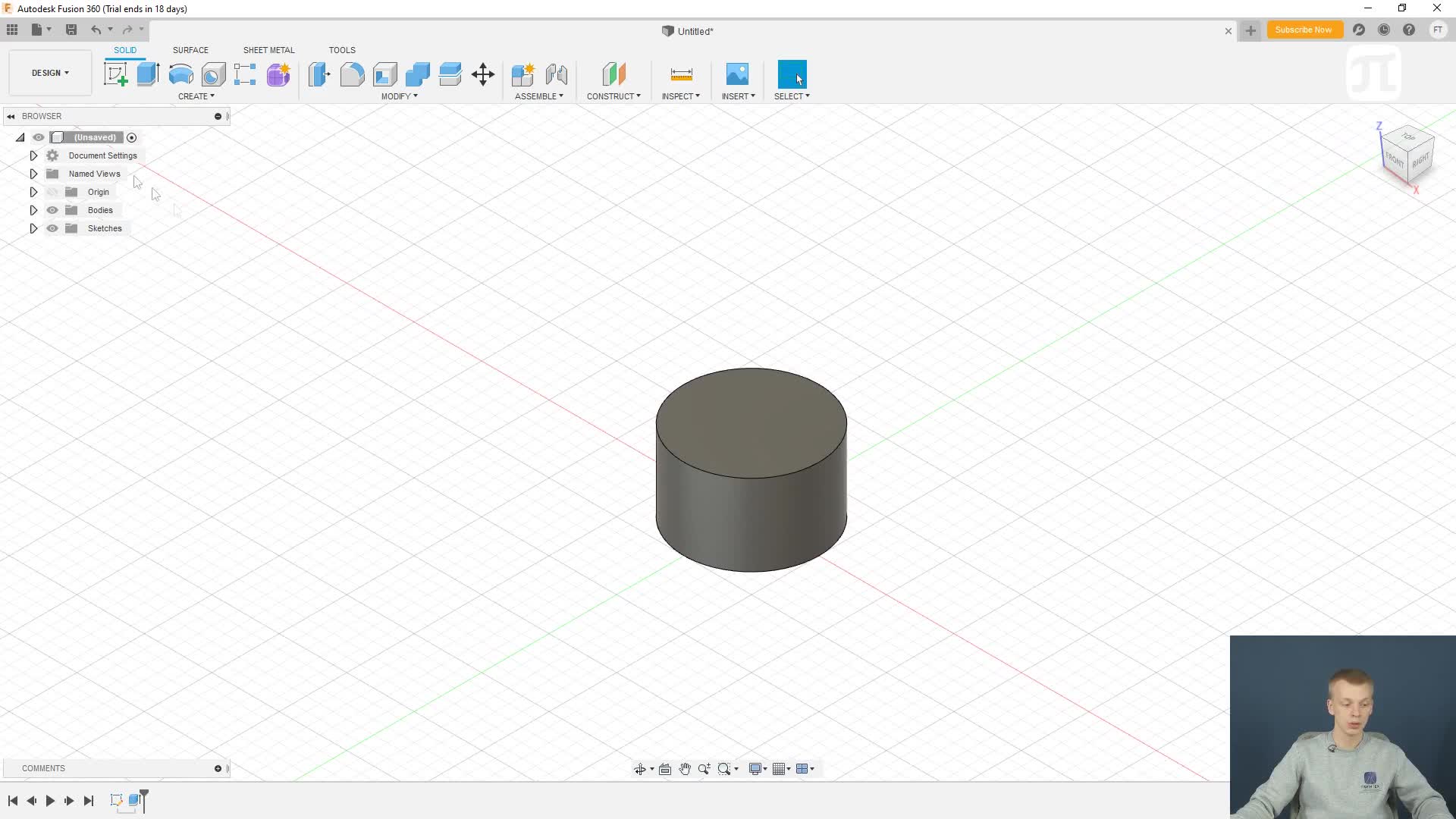Open the INSERT dropdown menu
This screenshot has height=819, width=1456.
point(739,96)
